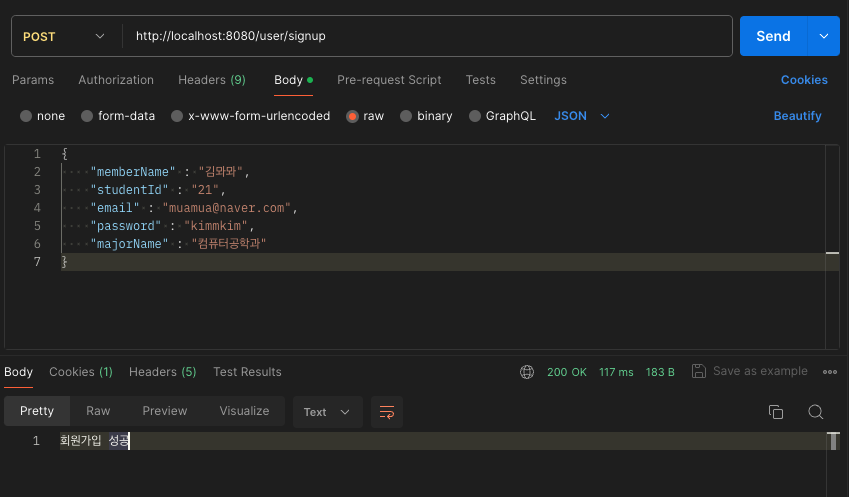The height and width of the screenshot is (497, 849).
Task: Open the POST method dropdown
Action: click(x=63, y=36)
